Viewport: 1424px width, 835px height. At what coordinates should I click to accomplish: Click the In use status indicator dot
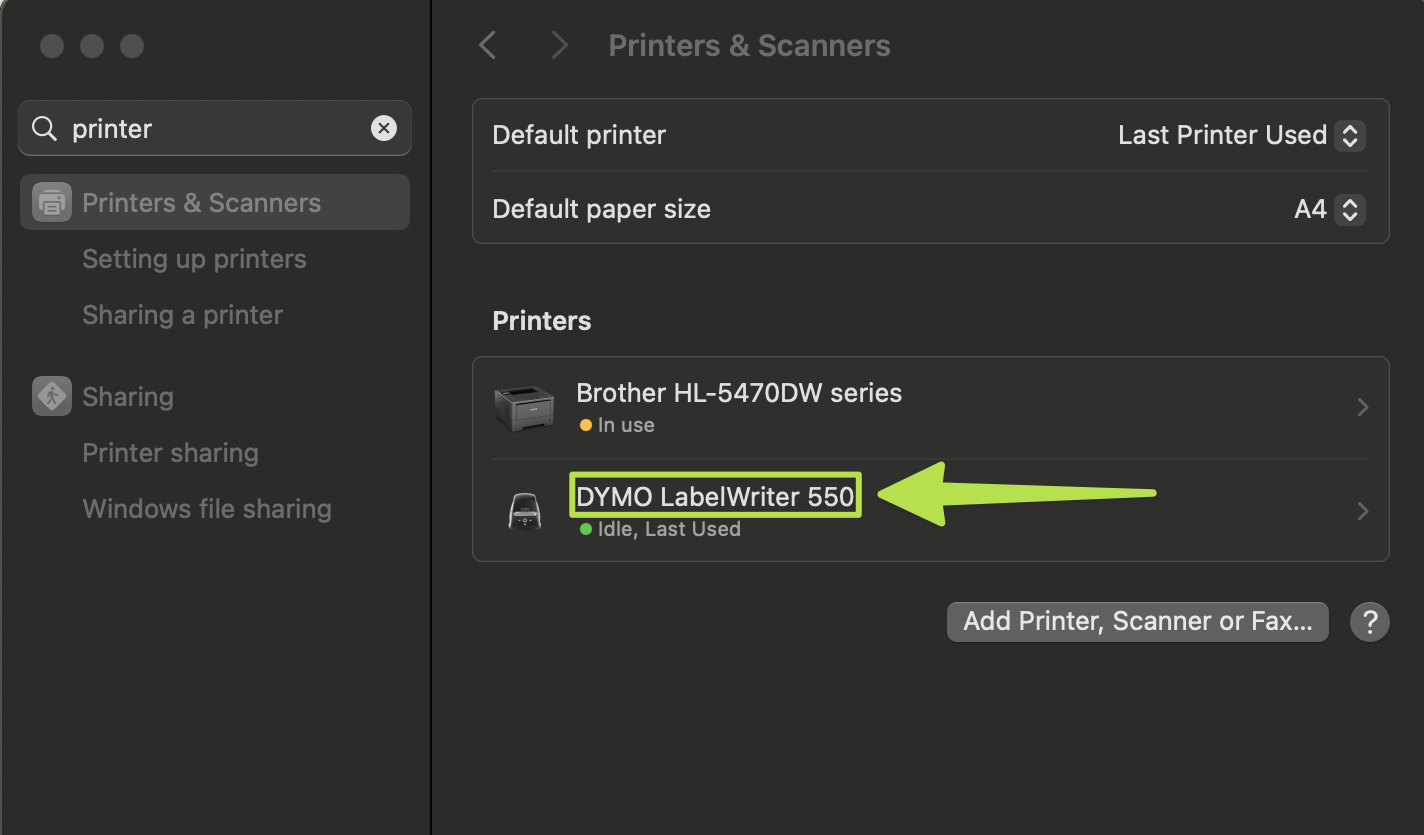point(585,424)
